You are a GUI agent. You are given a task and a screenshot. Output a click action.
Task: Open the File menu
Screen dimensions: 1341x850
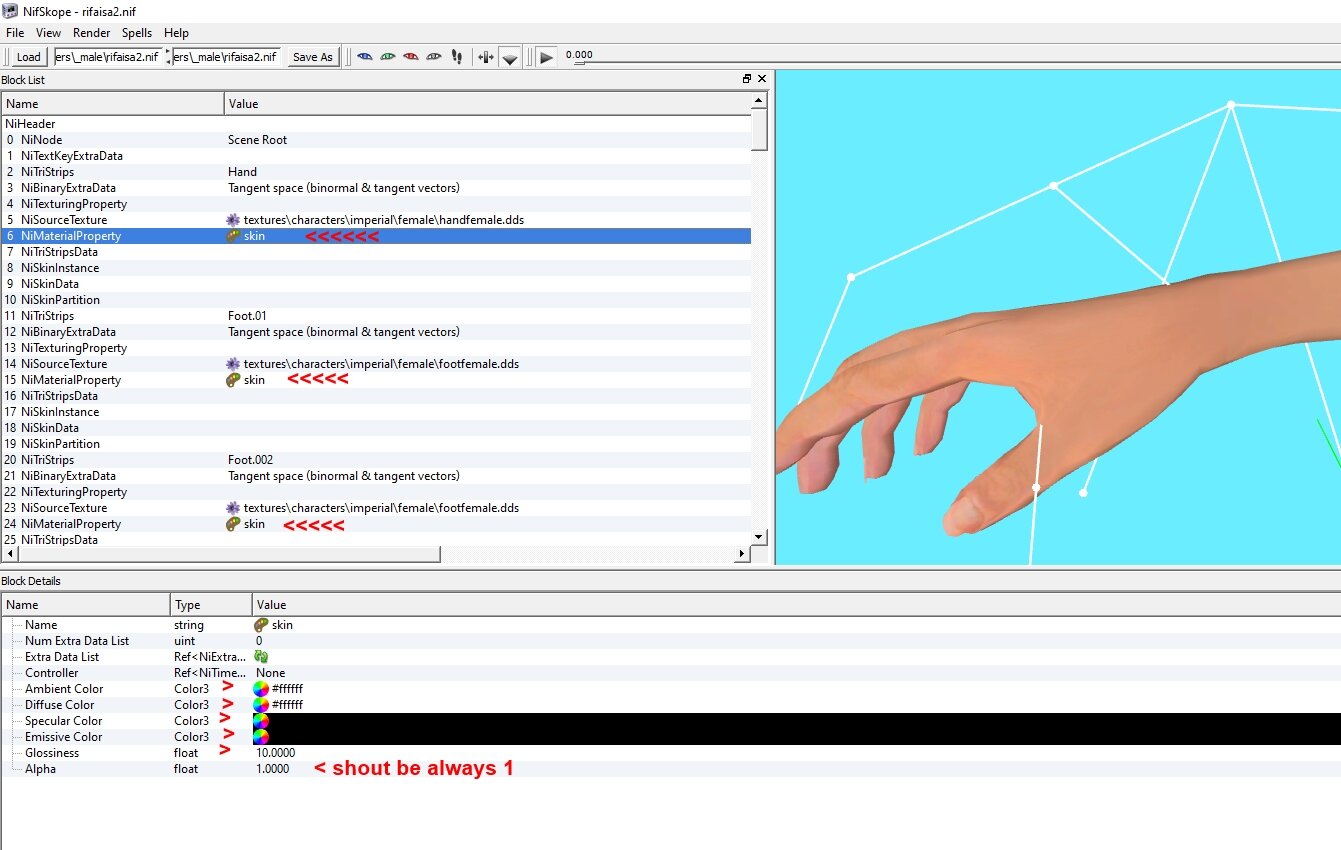pyautogui.click(x=15, y=33)
